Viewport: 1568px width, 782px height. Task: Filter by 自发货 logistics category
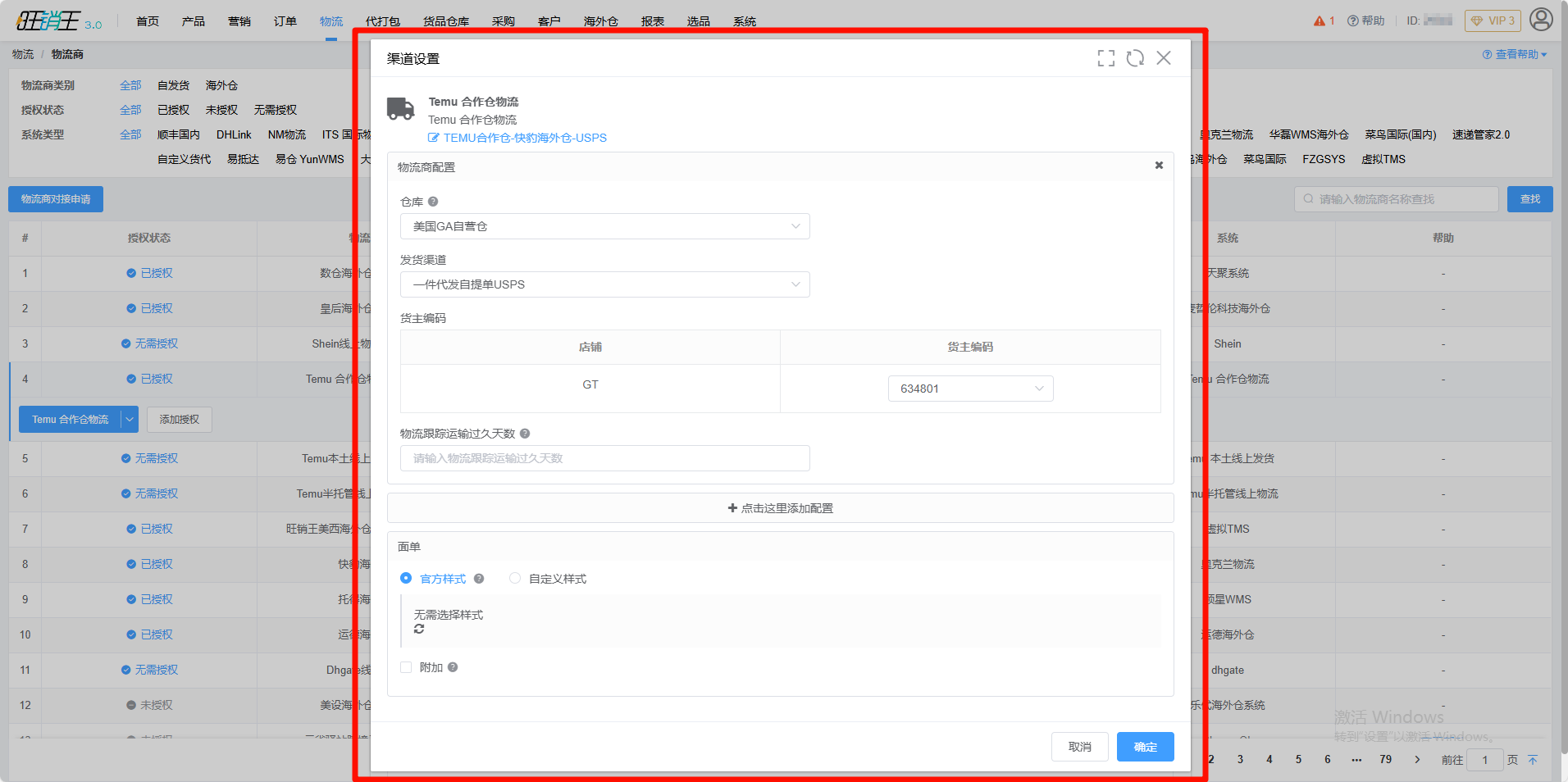(x=173, y=85)
